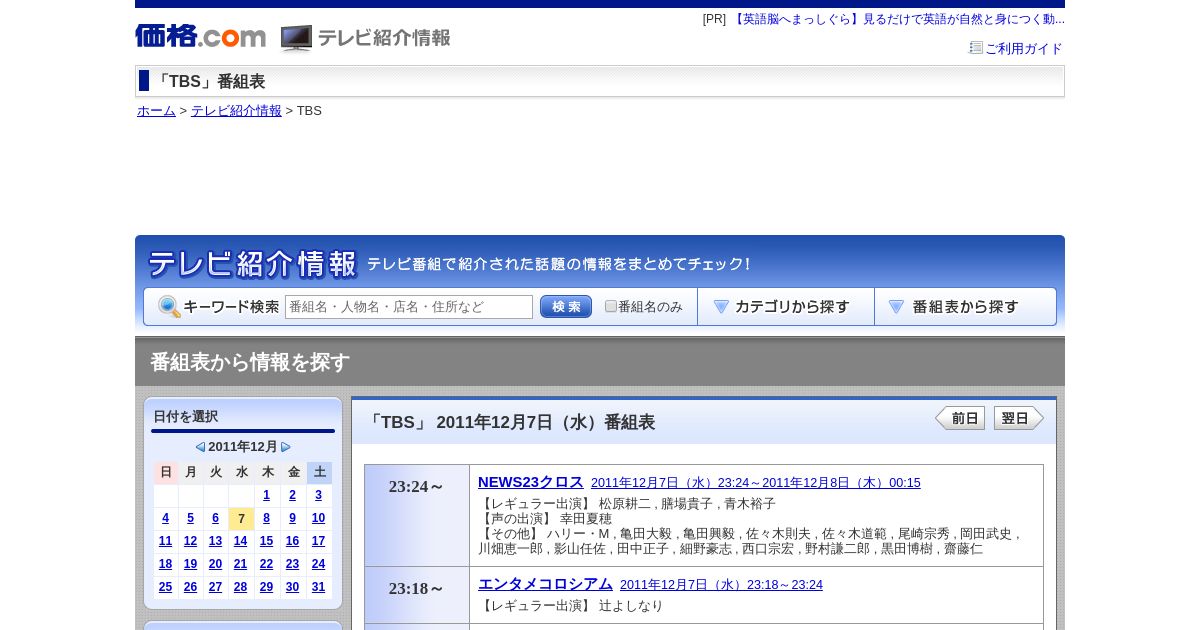The width and height of the screenshot is (1200, 630).
Task: Select December 14 in the calendar
Action: (240, 541)
